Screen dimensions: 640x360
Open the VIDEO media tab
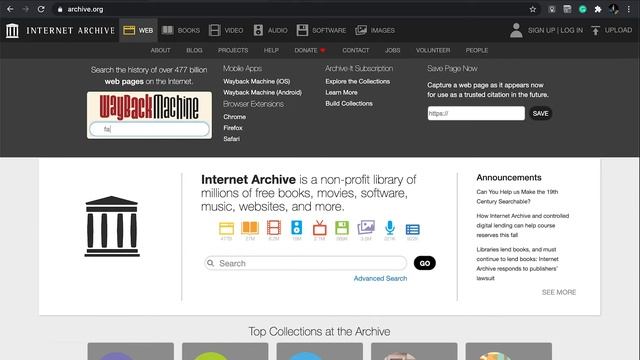tap(226, 30)
